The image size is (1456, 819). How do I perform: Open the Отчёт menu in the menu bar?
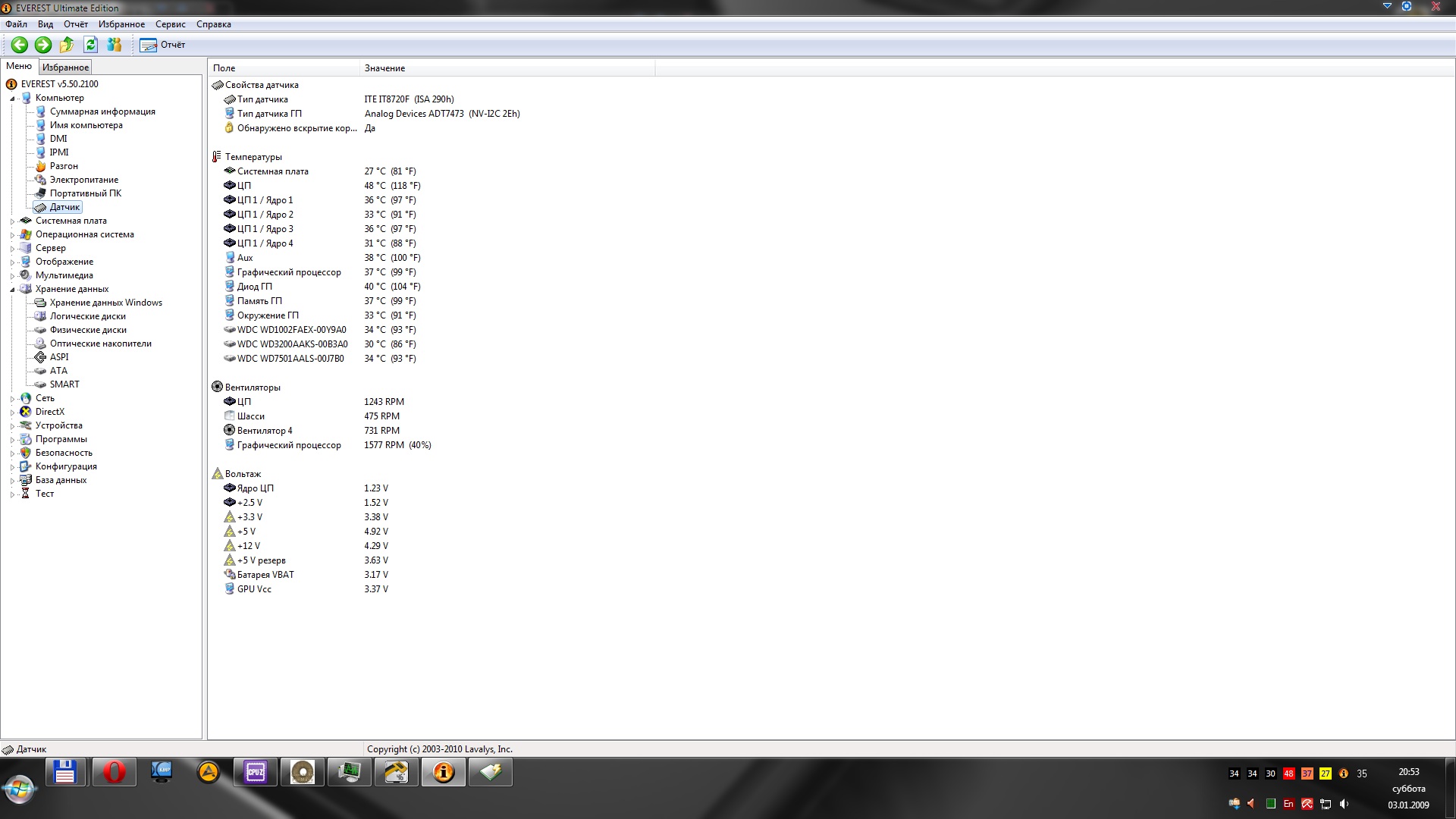tap(76, 24)
